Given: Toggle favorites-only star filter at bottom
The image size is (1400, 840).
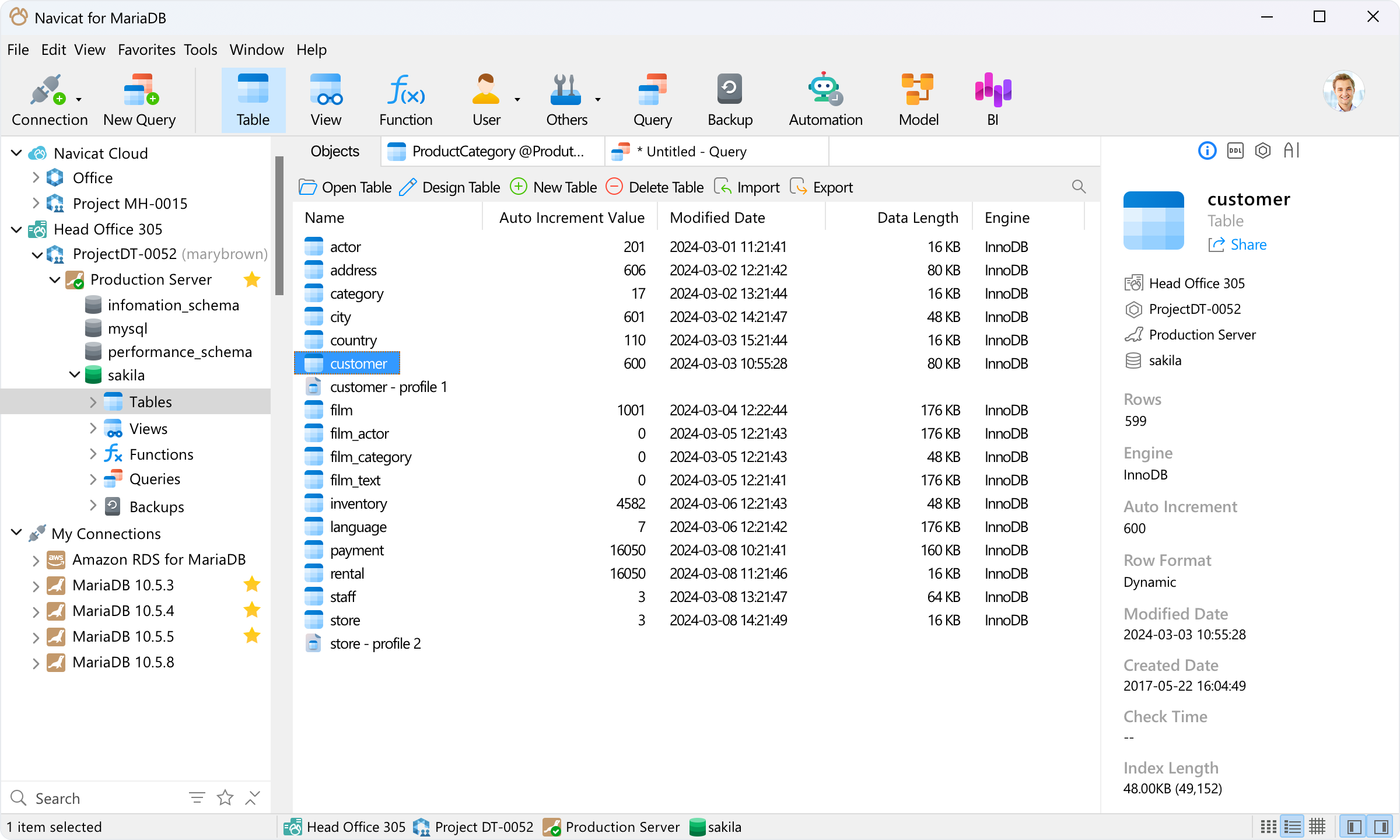Looking at the screenshot, I should pos(225,797).
